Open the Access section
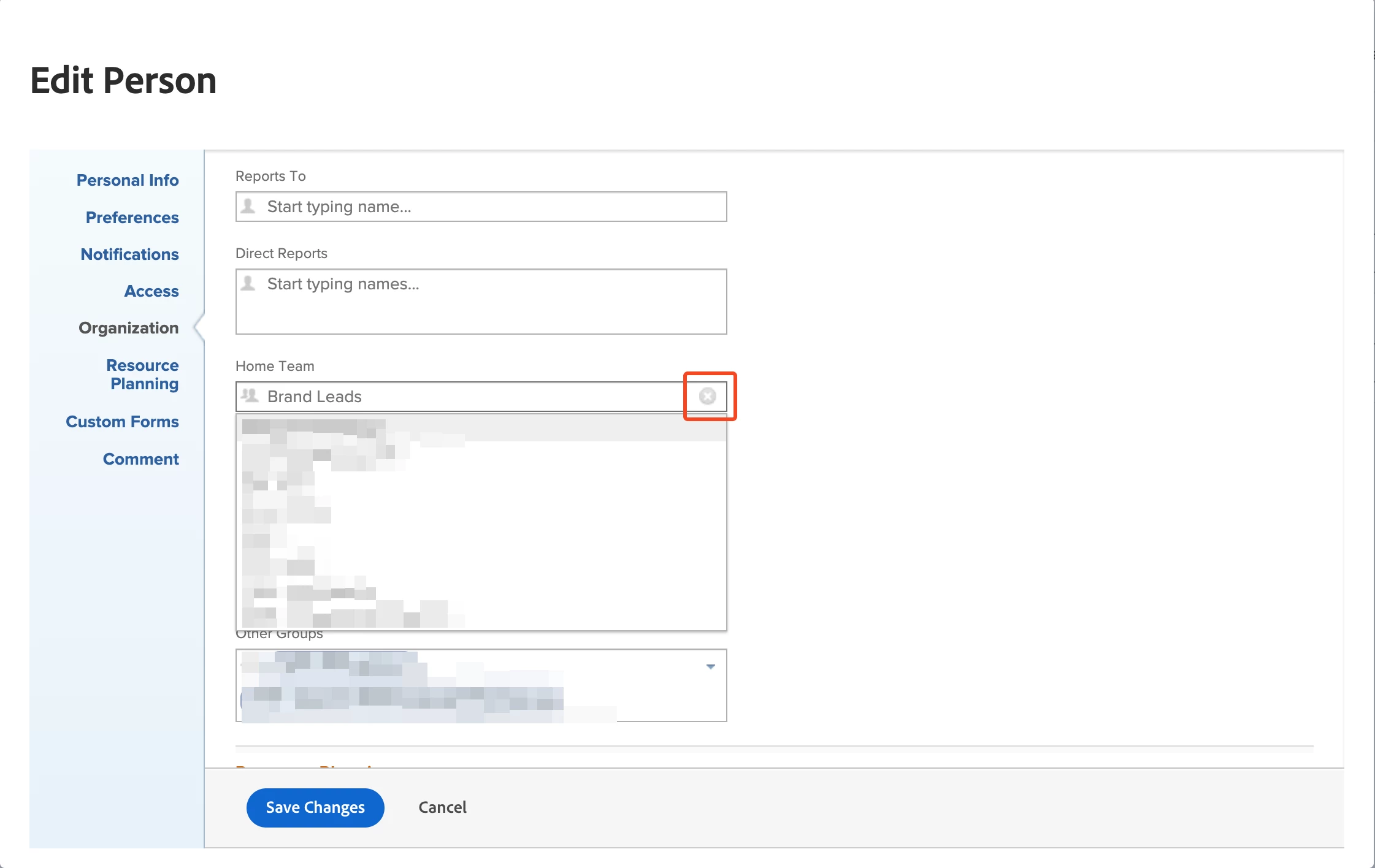 (151, 291)
